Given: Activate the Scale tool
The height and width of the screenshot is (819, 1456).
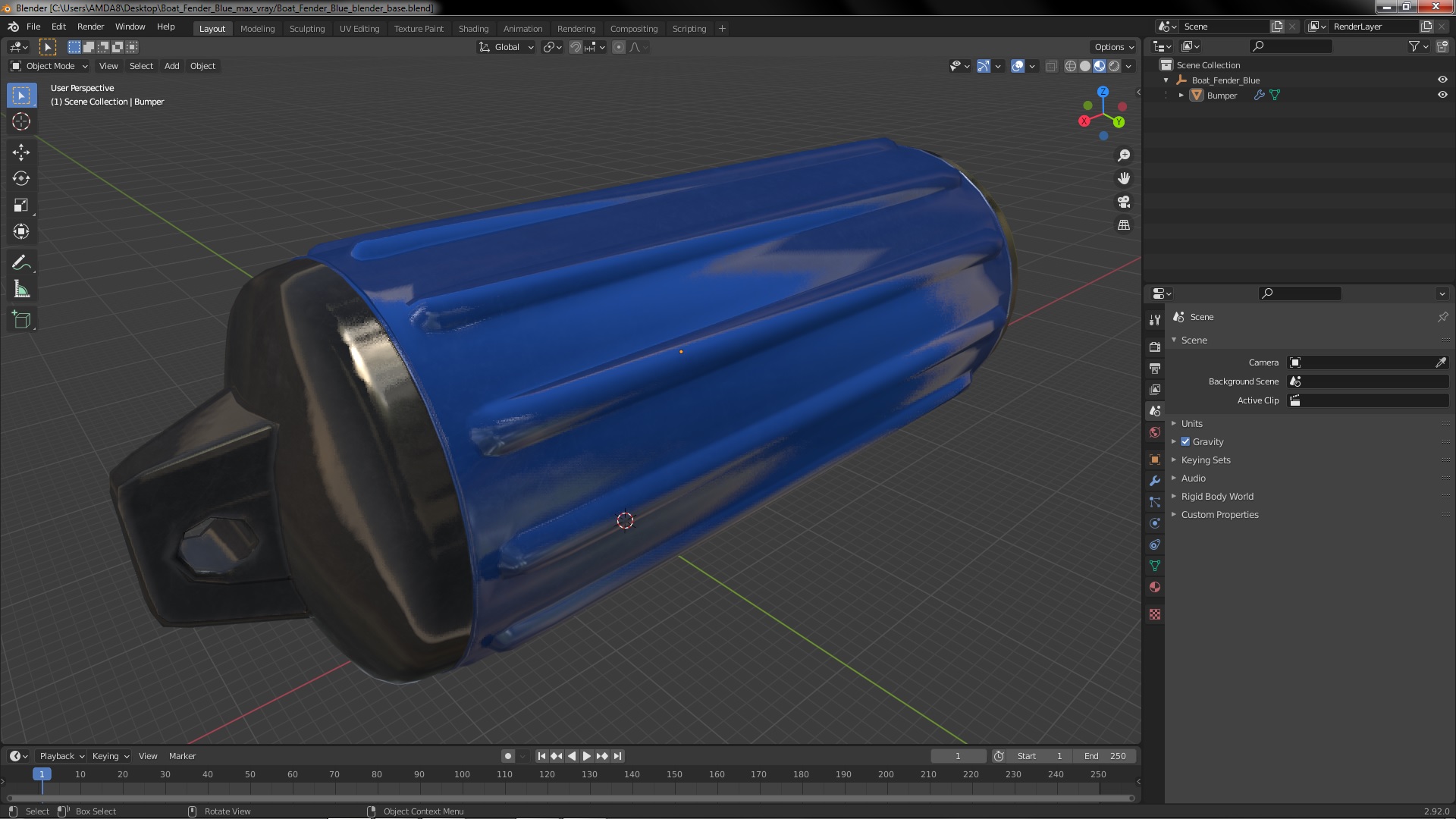Looking at the screenshot, I should click(21, 205).
